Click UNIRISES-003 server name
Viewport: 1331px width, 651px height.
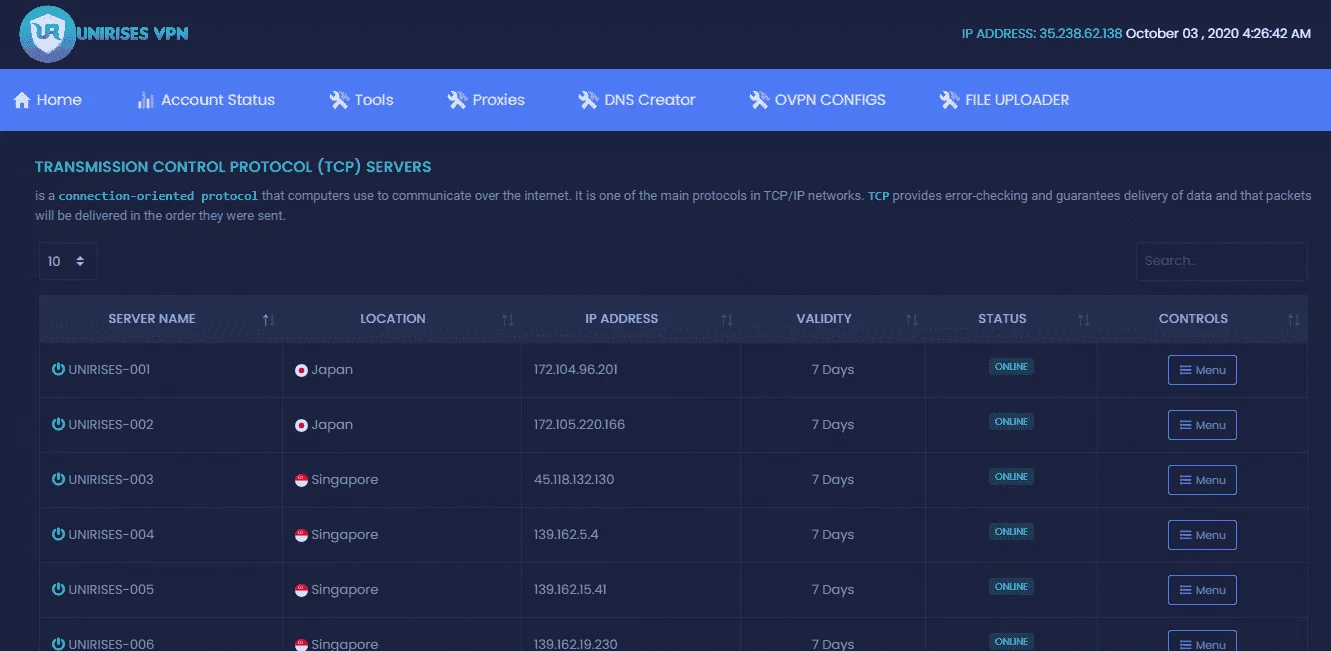pos(111,480)
